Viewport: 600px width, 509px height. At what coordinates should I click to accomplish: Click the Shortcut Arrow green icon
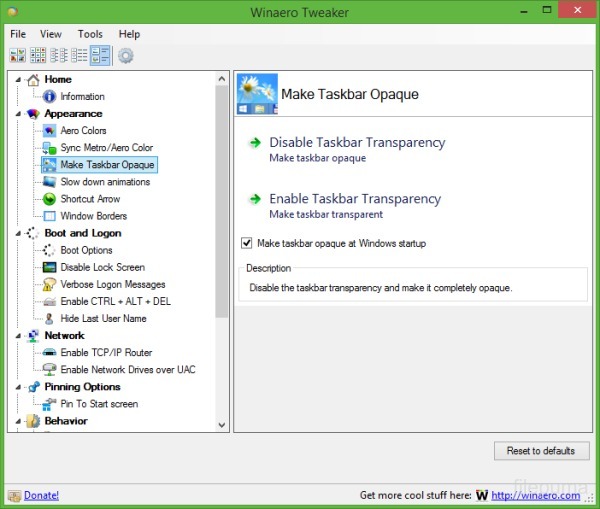point(49,199)
